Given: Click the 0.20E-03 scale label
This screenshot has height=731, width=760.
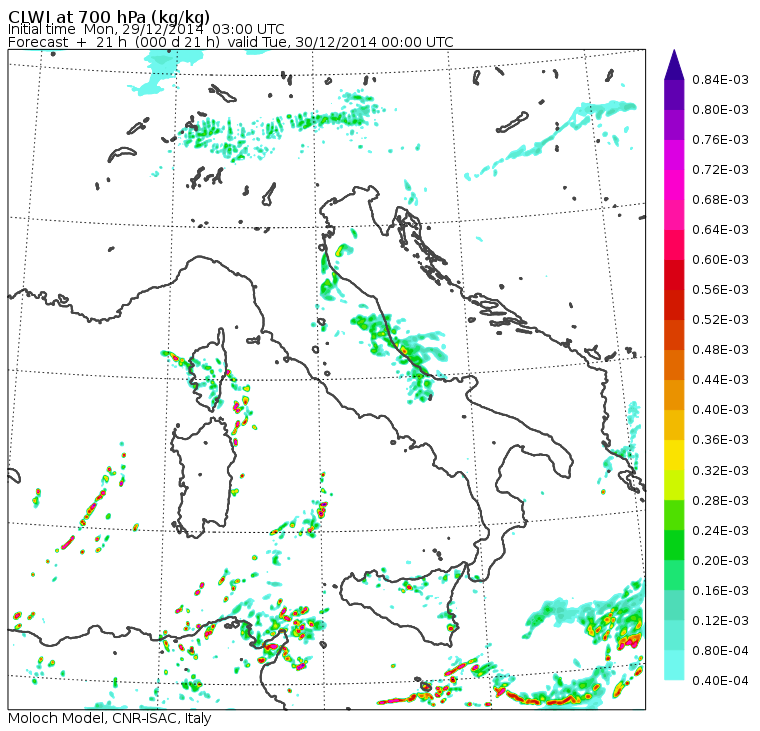Looking at the screenshot, I should click(720, 560).
